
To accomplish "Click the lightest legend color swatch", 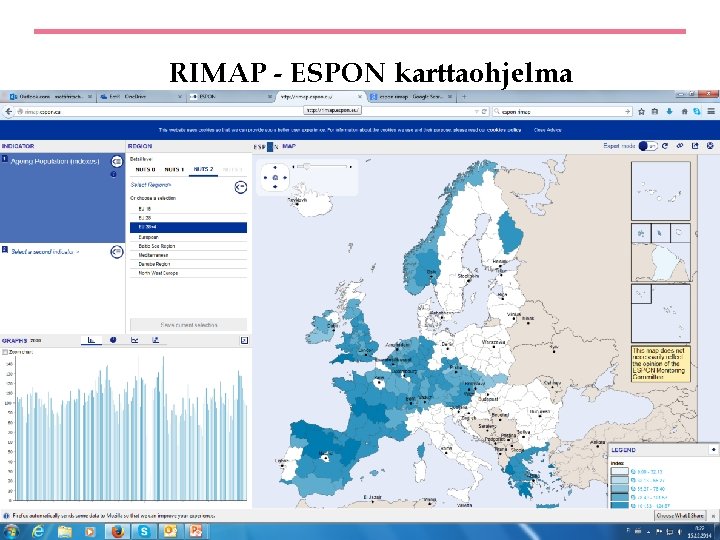I will [619, 472].
